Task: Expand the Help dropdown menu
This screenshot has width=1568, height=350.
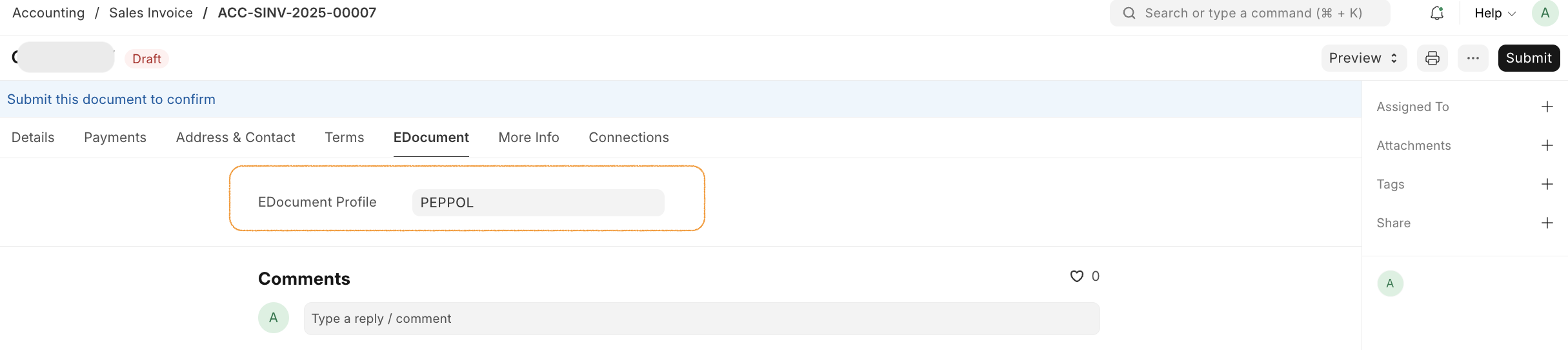Action: (x=1494, y=13)
